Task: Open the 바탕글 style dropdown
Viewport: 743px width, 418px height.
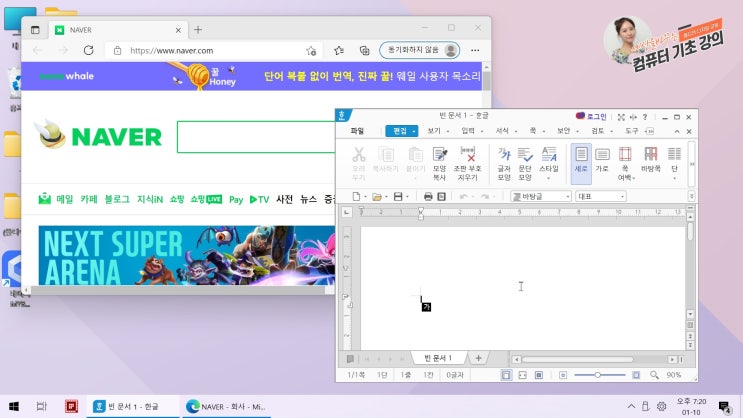Action: pos(541,196)
